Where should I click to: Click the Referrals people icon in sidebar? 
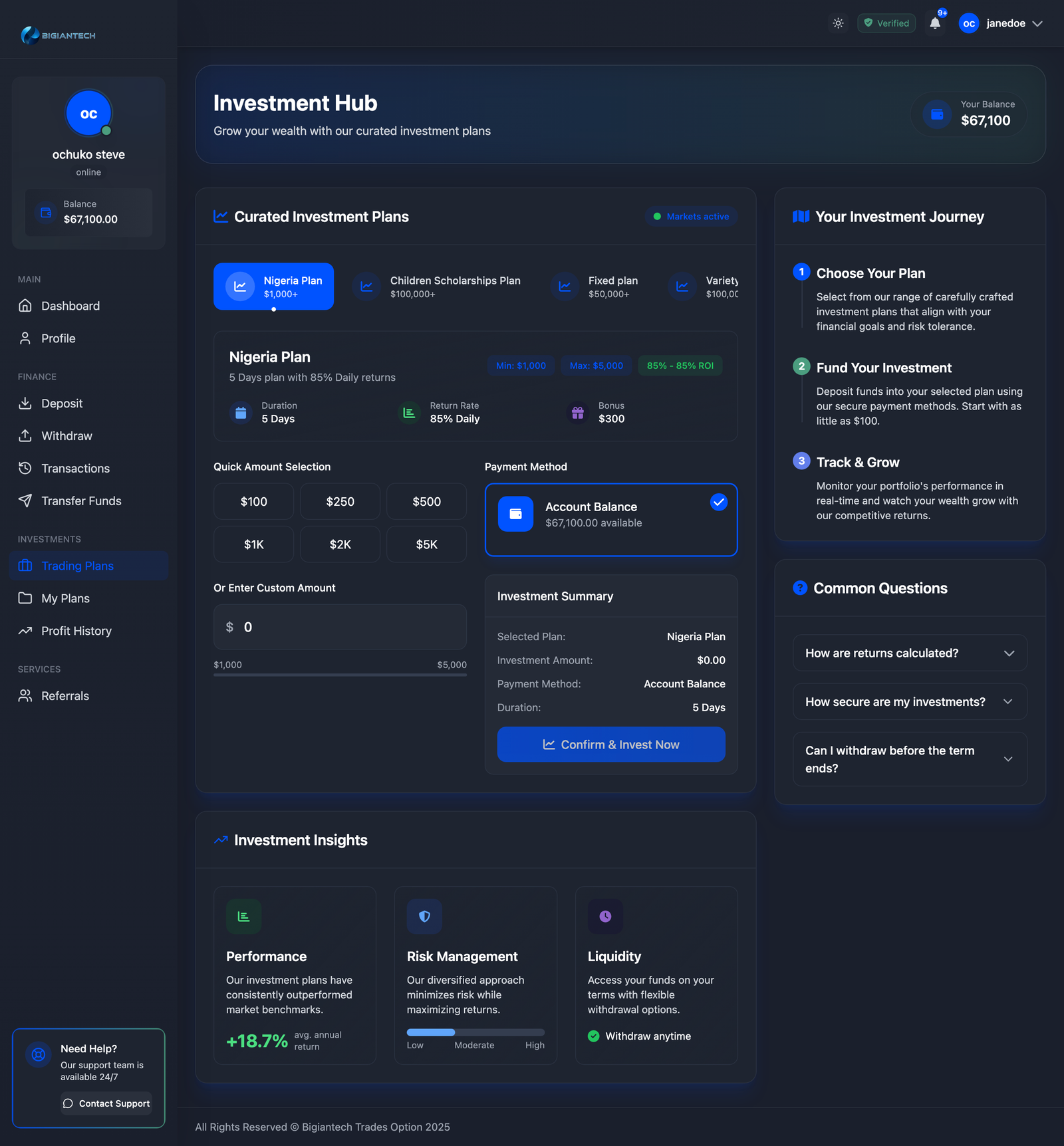click(25, 696)
